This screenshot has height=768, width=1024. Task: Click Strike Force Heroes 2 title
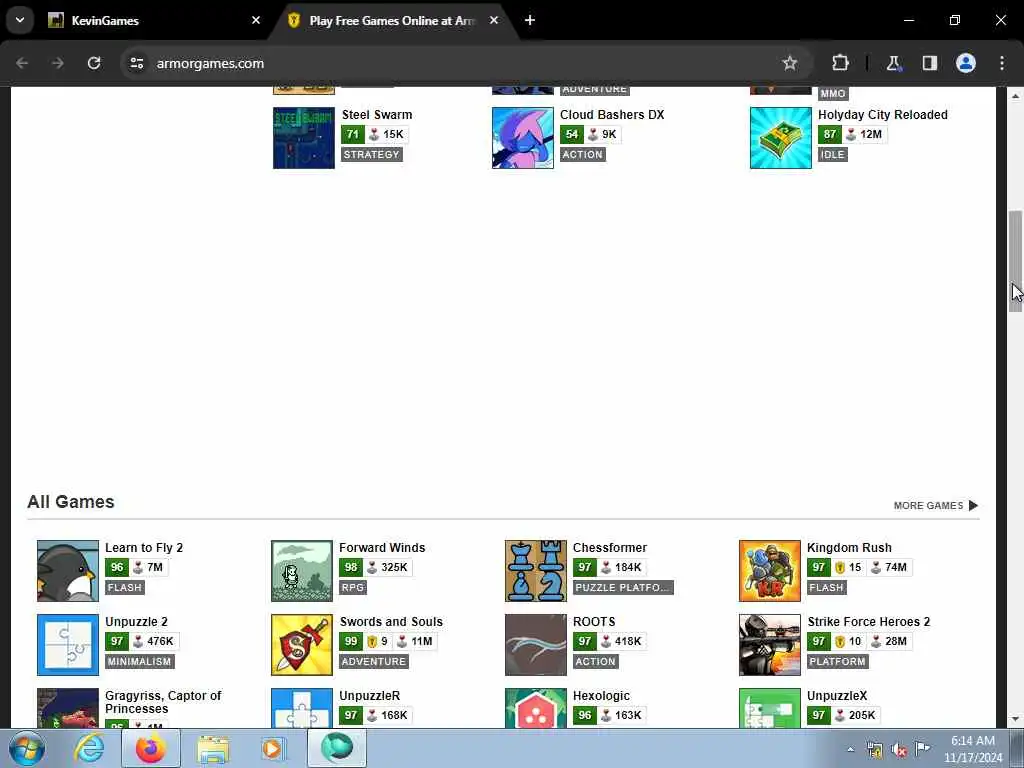tap(869, 622)
